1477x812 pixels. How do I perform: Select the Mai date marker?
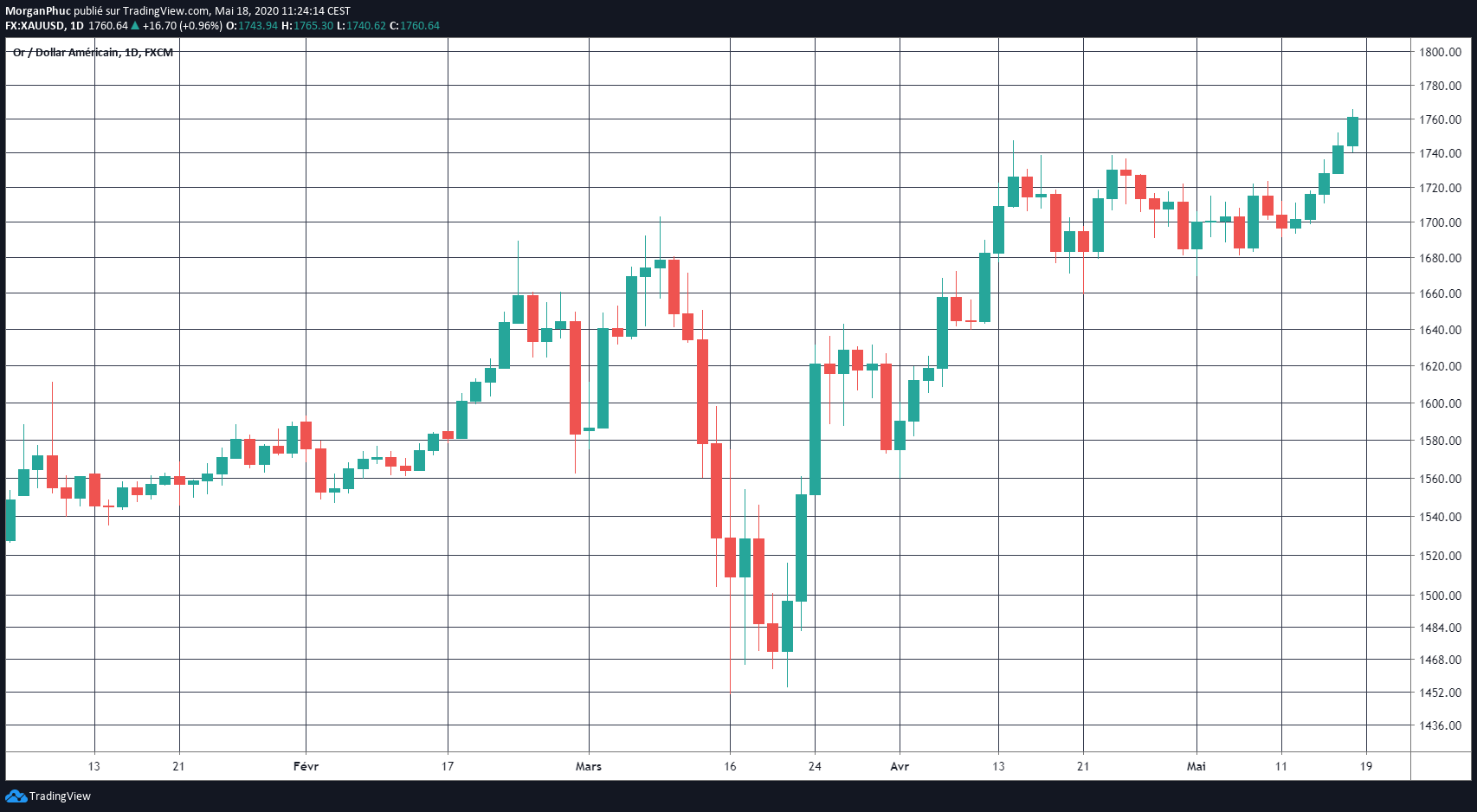pyautogui.click(x=1196, y=766)
